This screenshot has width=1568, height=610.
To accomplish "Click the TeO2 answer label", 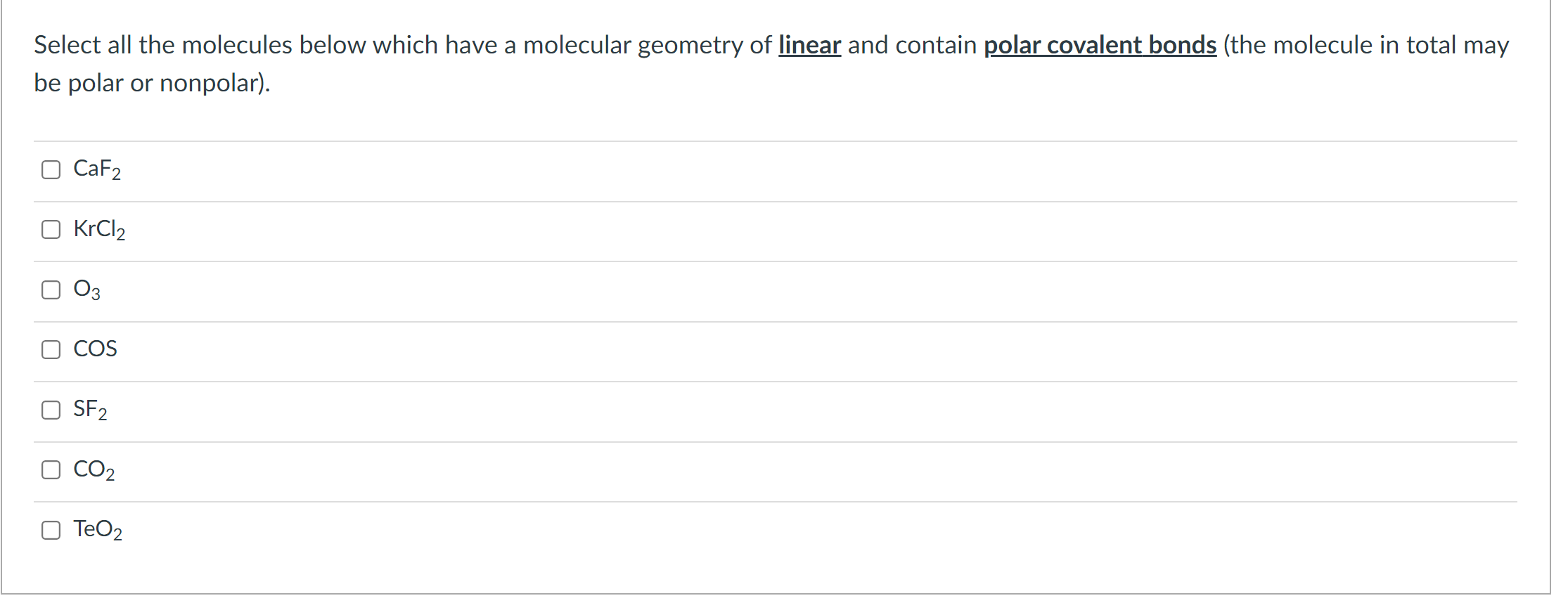I will pyautogui.click(x=97, y=530).
